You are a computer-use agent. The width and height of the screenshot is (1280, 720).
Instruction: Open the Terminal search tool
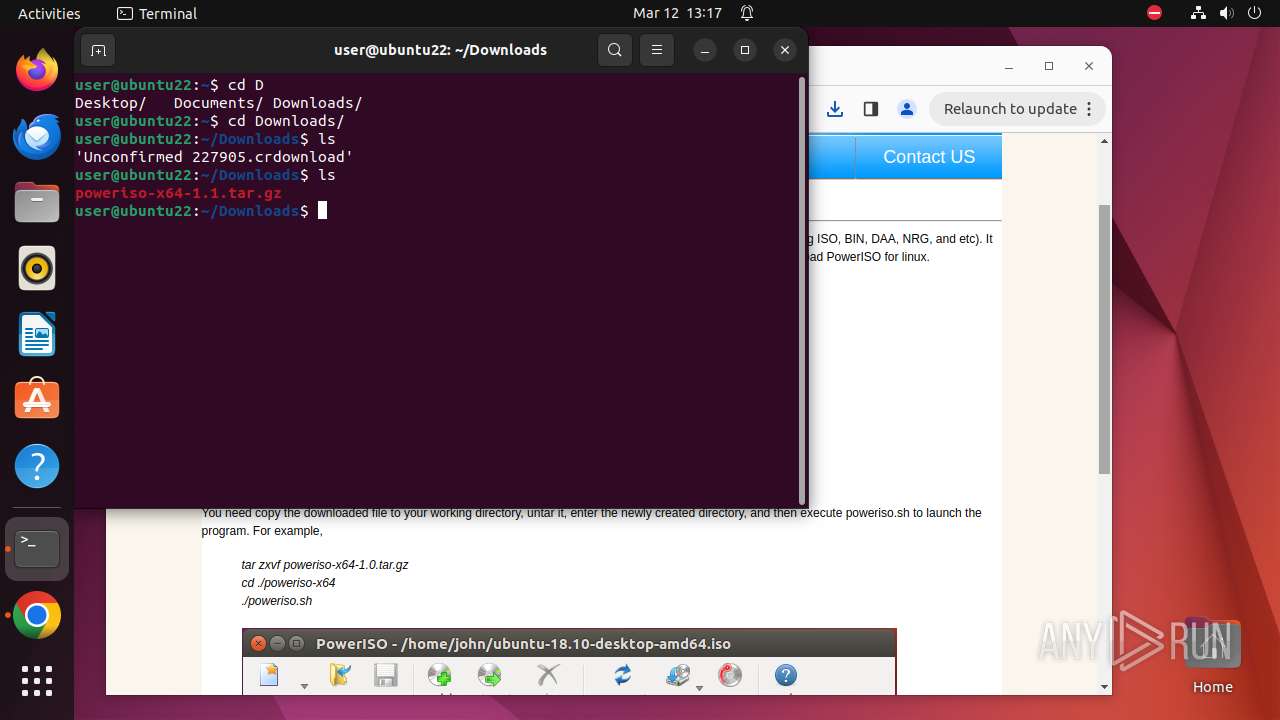click(615, 50)
